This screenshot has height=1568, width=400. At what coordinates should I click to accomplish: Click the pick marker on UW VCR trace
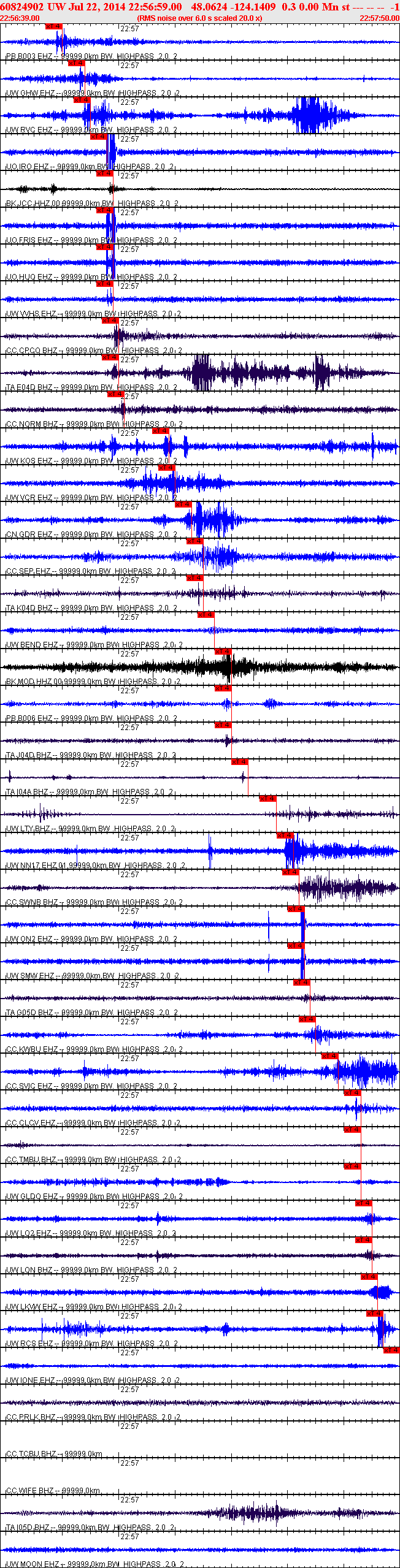(x=166, y=468)
